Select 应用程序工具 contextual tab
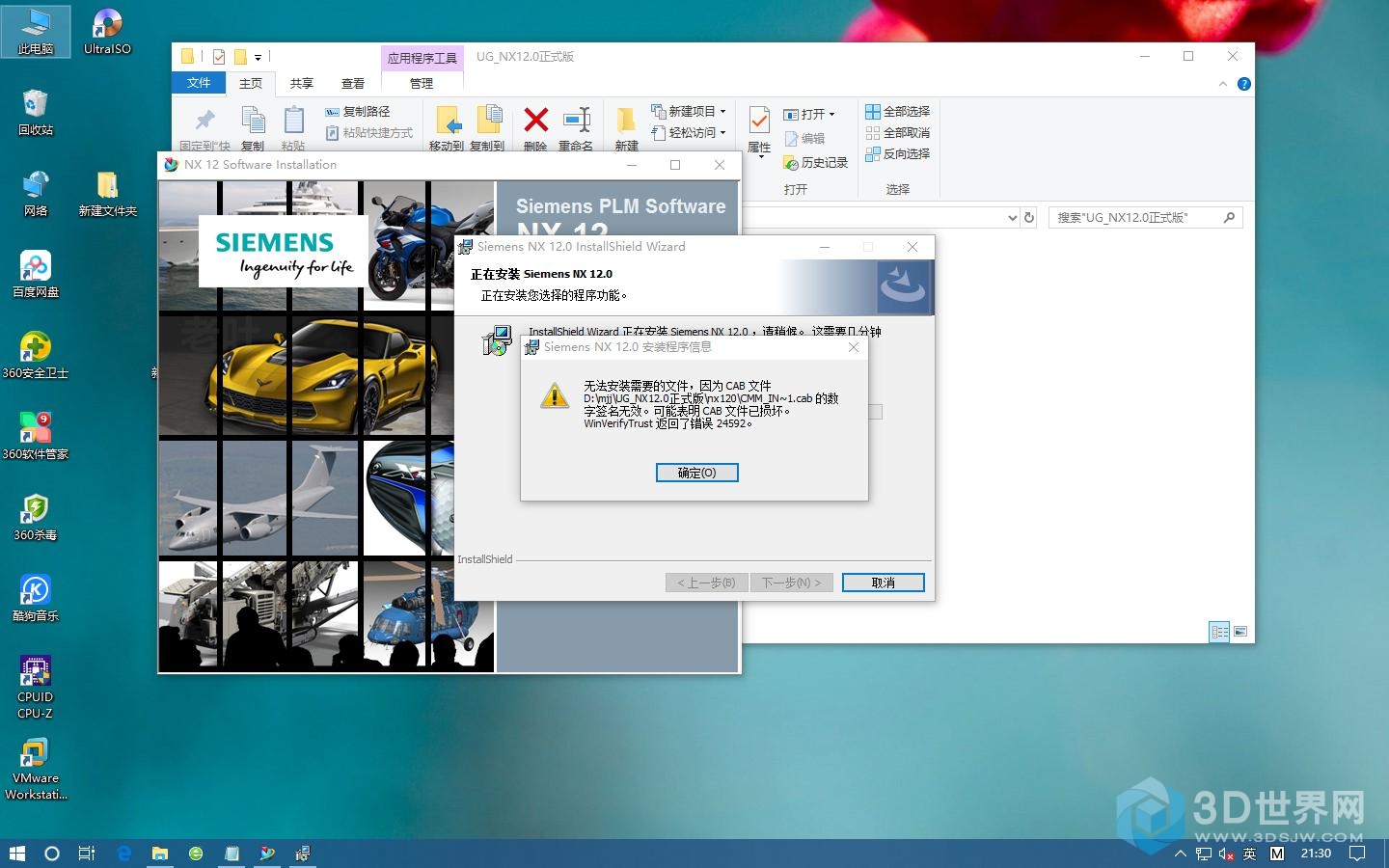The image size is (1389, 868). 422,58
